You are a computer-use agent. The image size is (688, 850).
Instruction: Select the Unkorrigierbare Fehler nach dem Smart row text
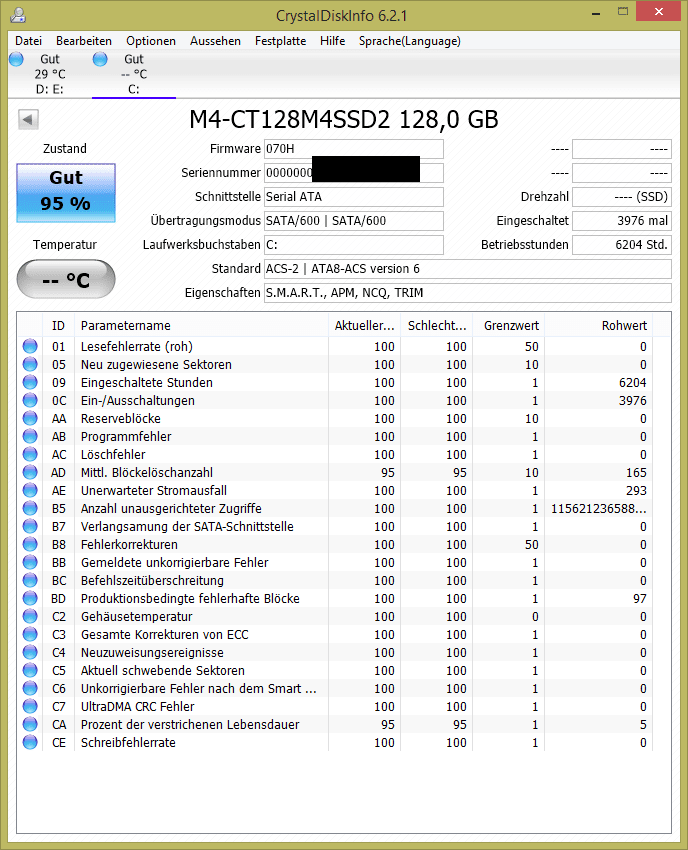[x=198, y=688]
